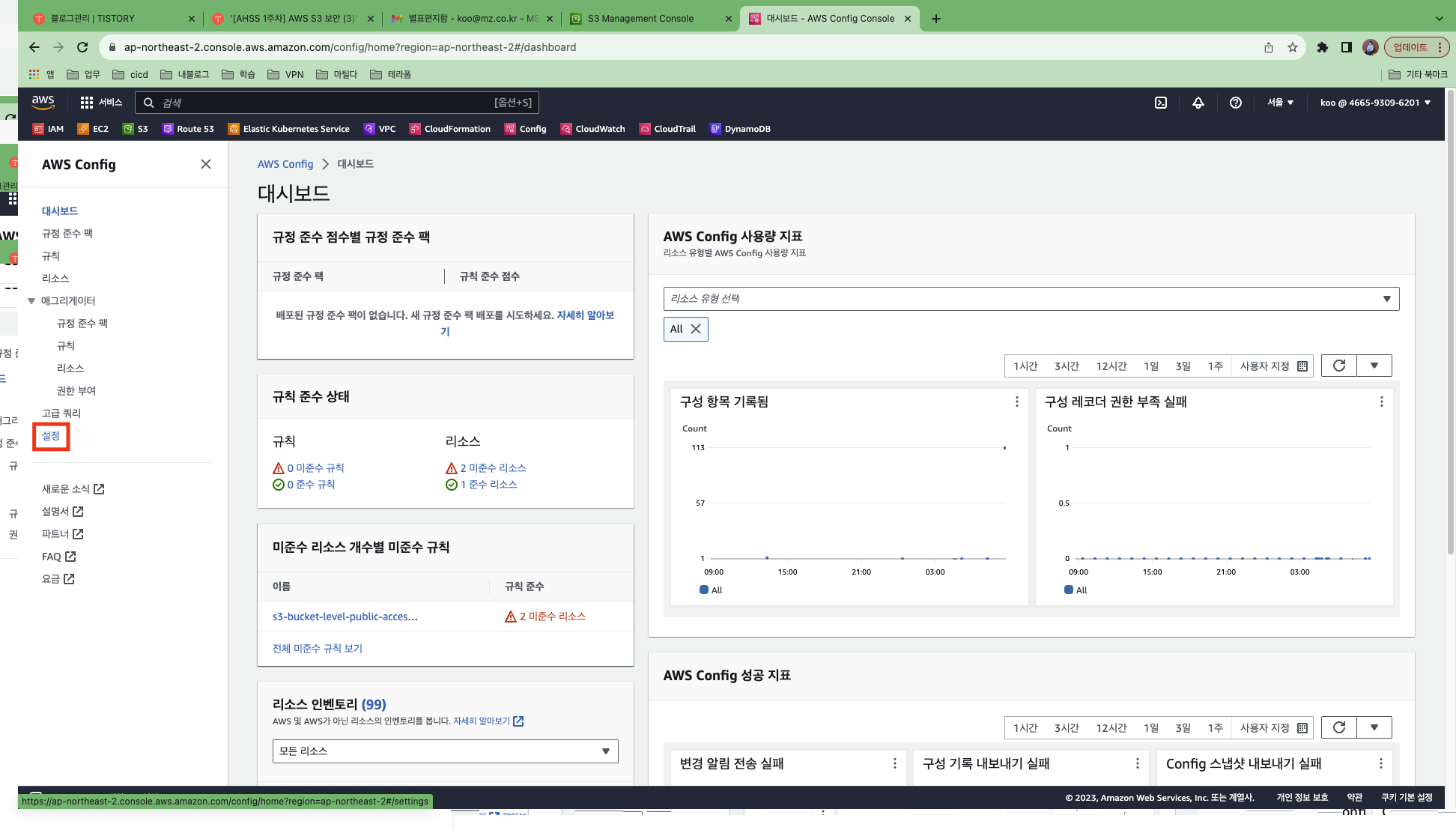Collapse the 애그리게이터 tree section
The height and width of the screenshot is (830, 1456).
coord(31,301)
